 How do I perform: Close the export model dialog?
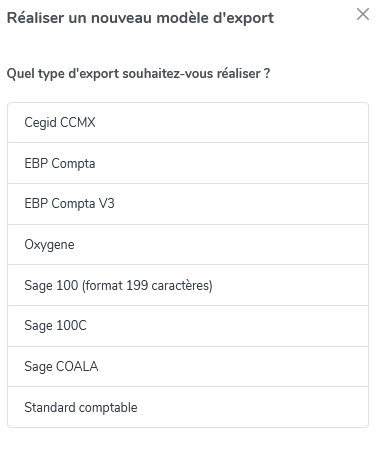(x=363, y=14)
